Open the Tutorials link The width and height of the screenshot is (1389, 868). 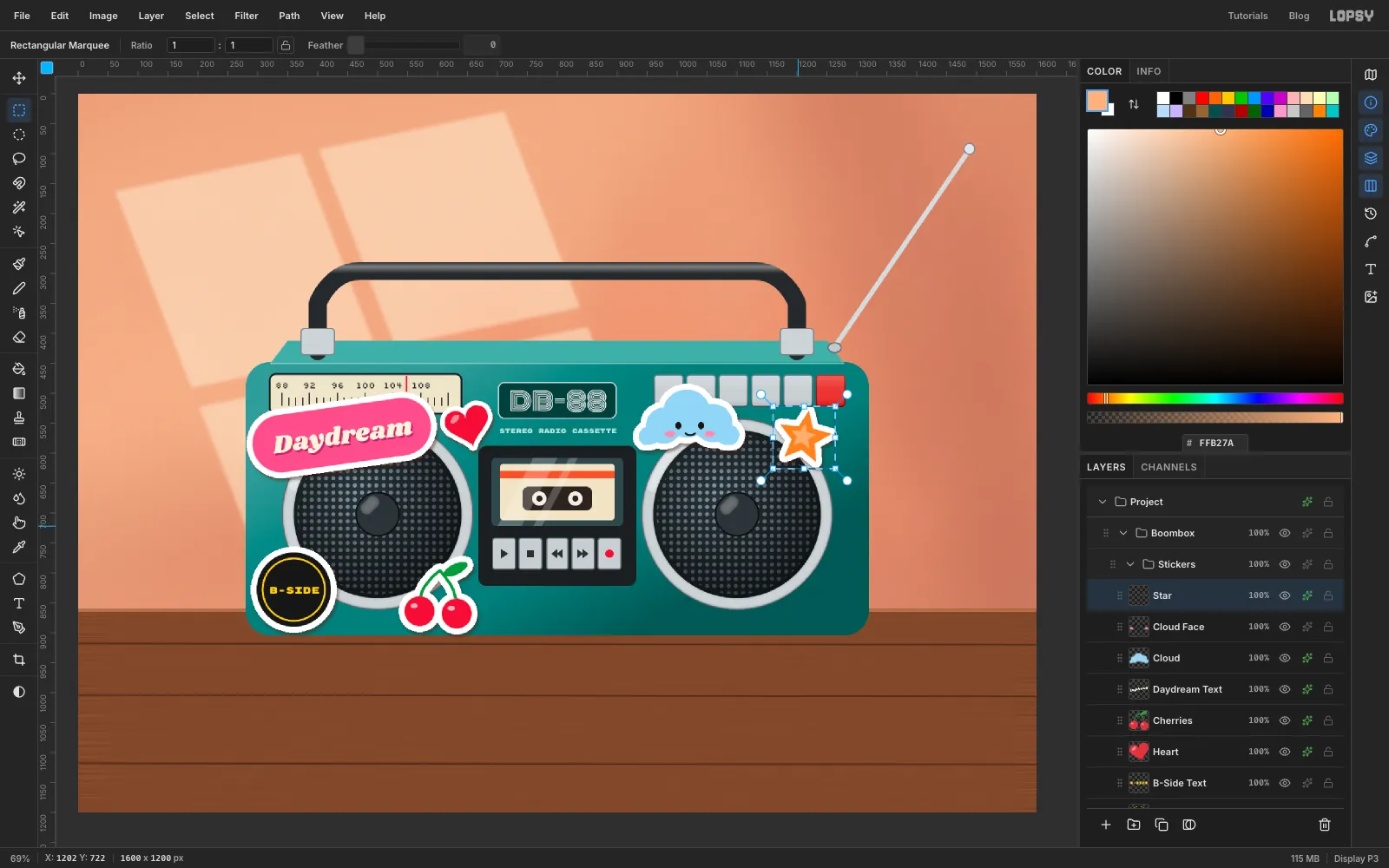point(1247,16)
